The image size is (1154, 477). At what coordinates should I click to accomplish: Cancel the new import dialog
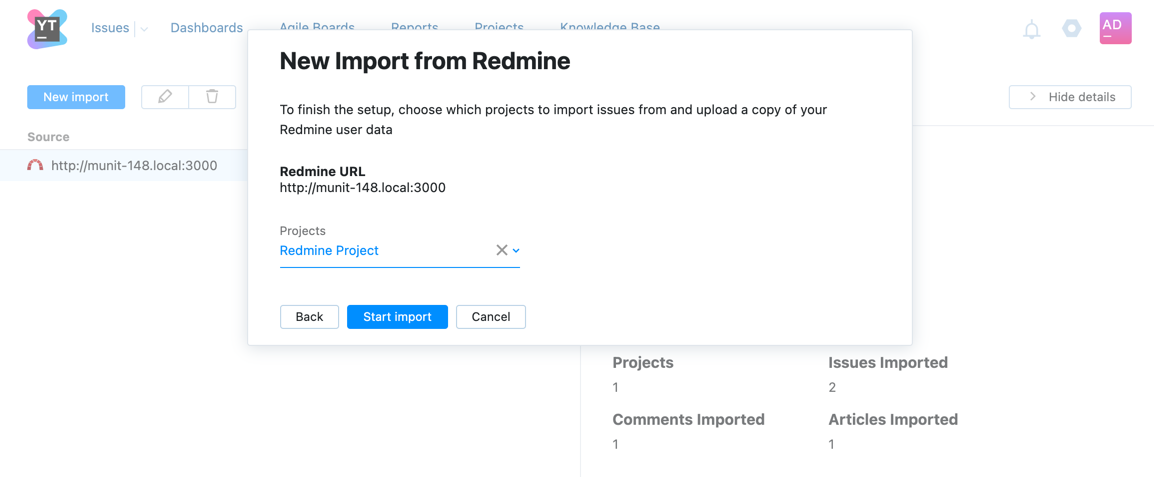click(x=490, y=317)
